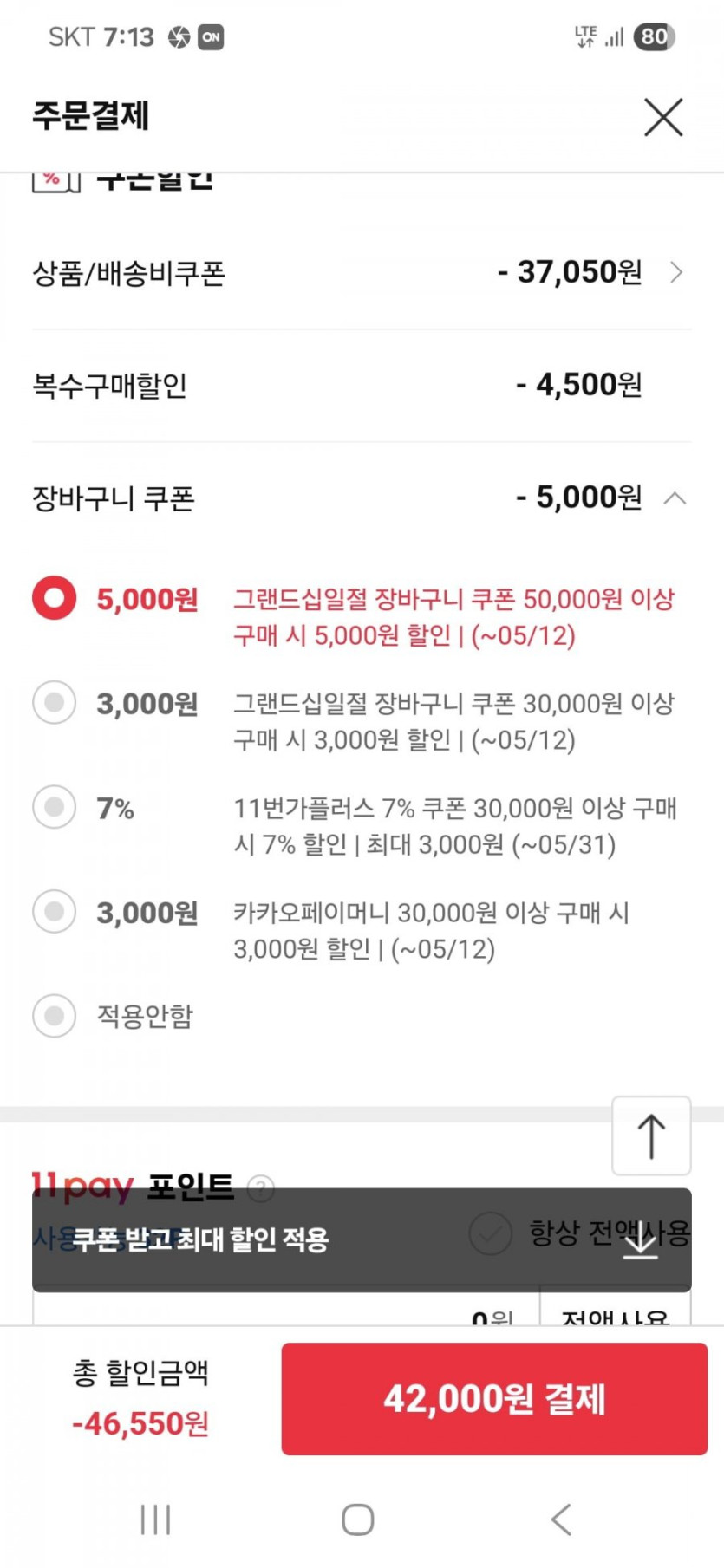Viewport: 724px width, 1568px height.
Task: Open recent apps from navigation bar
Action: pos(156,1519)
